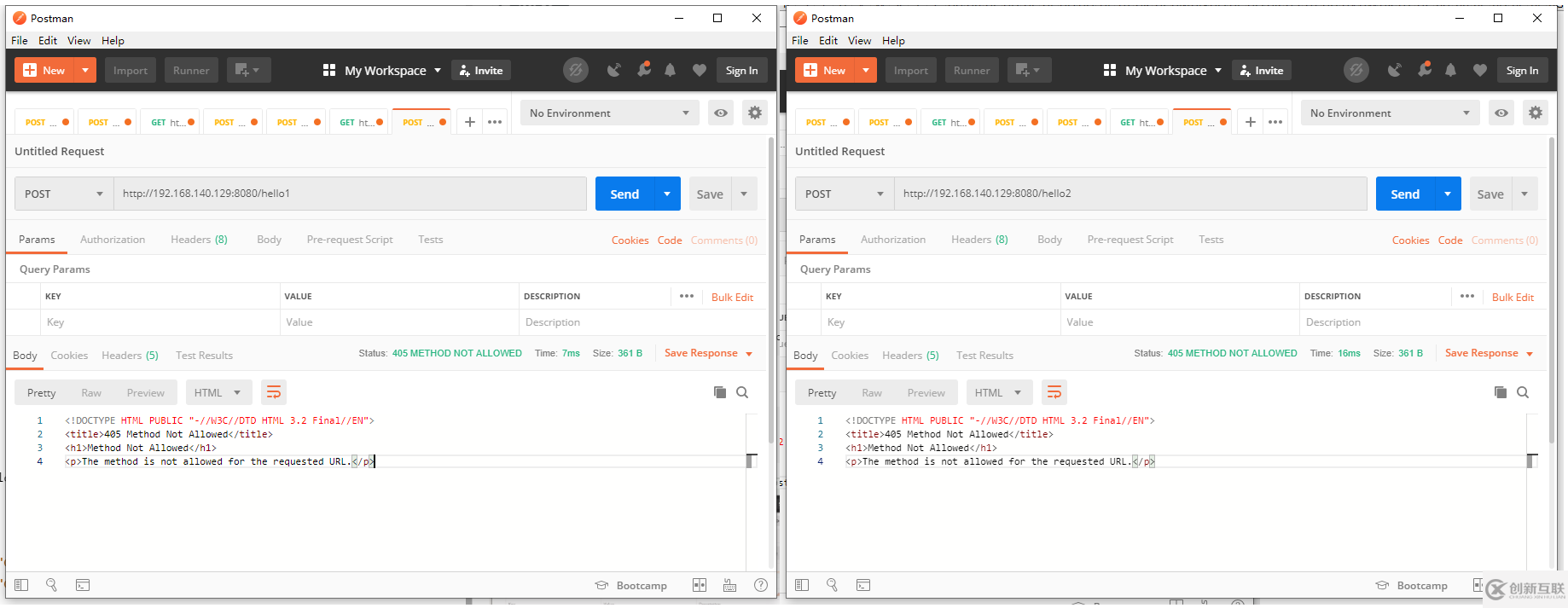Open Pre-request Script tab in right window
The width and height of the screenshot is (1568, 608).
point(1130,240)
